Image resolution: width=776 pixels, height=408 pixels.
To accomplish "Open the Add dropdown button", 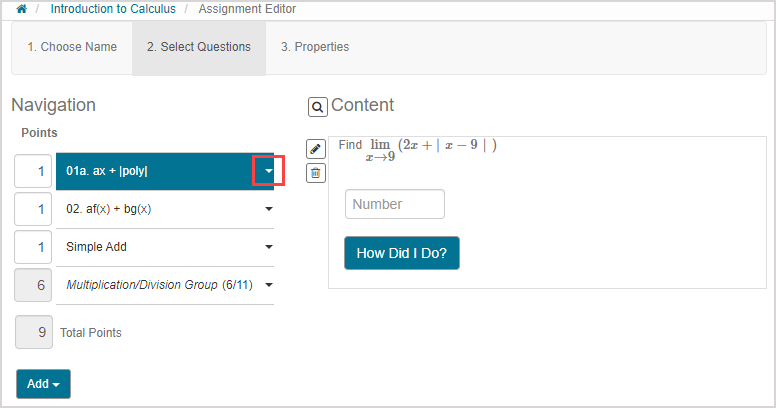I will [43, 384].
